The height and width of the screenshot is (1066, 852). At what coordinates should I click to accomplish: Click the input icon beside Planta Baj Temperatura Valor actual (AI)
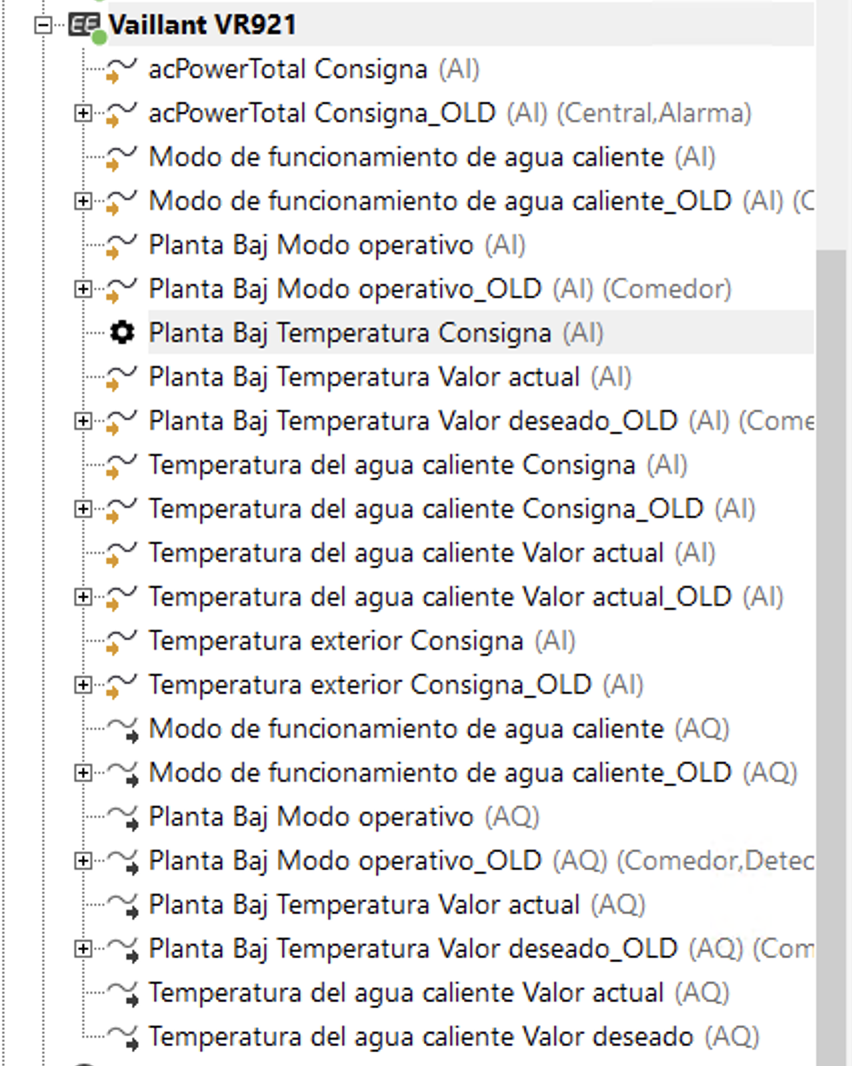click(x=122, y=378)
